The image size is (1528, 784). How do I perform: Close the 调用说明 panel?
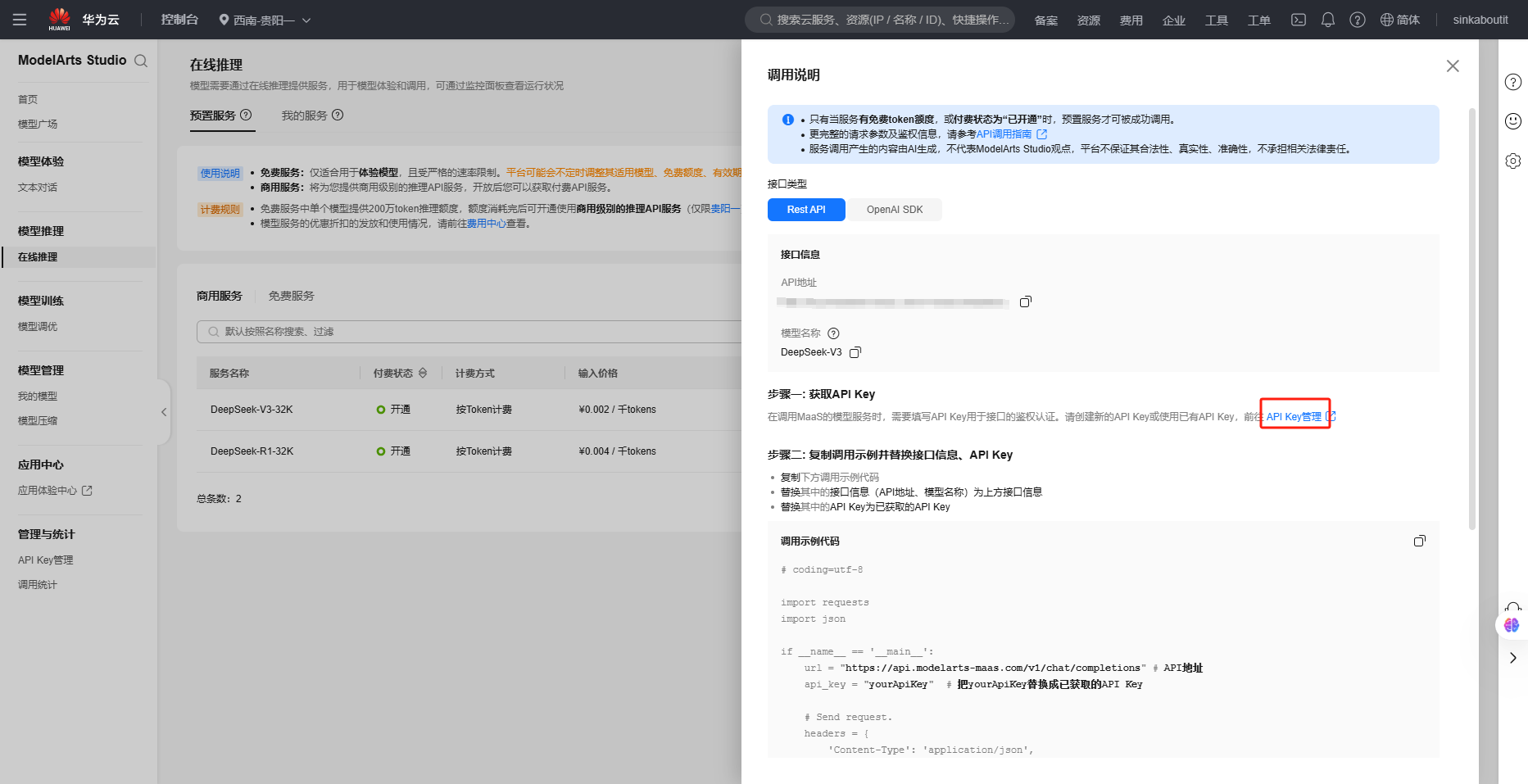pos(1453,66)
